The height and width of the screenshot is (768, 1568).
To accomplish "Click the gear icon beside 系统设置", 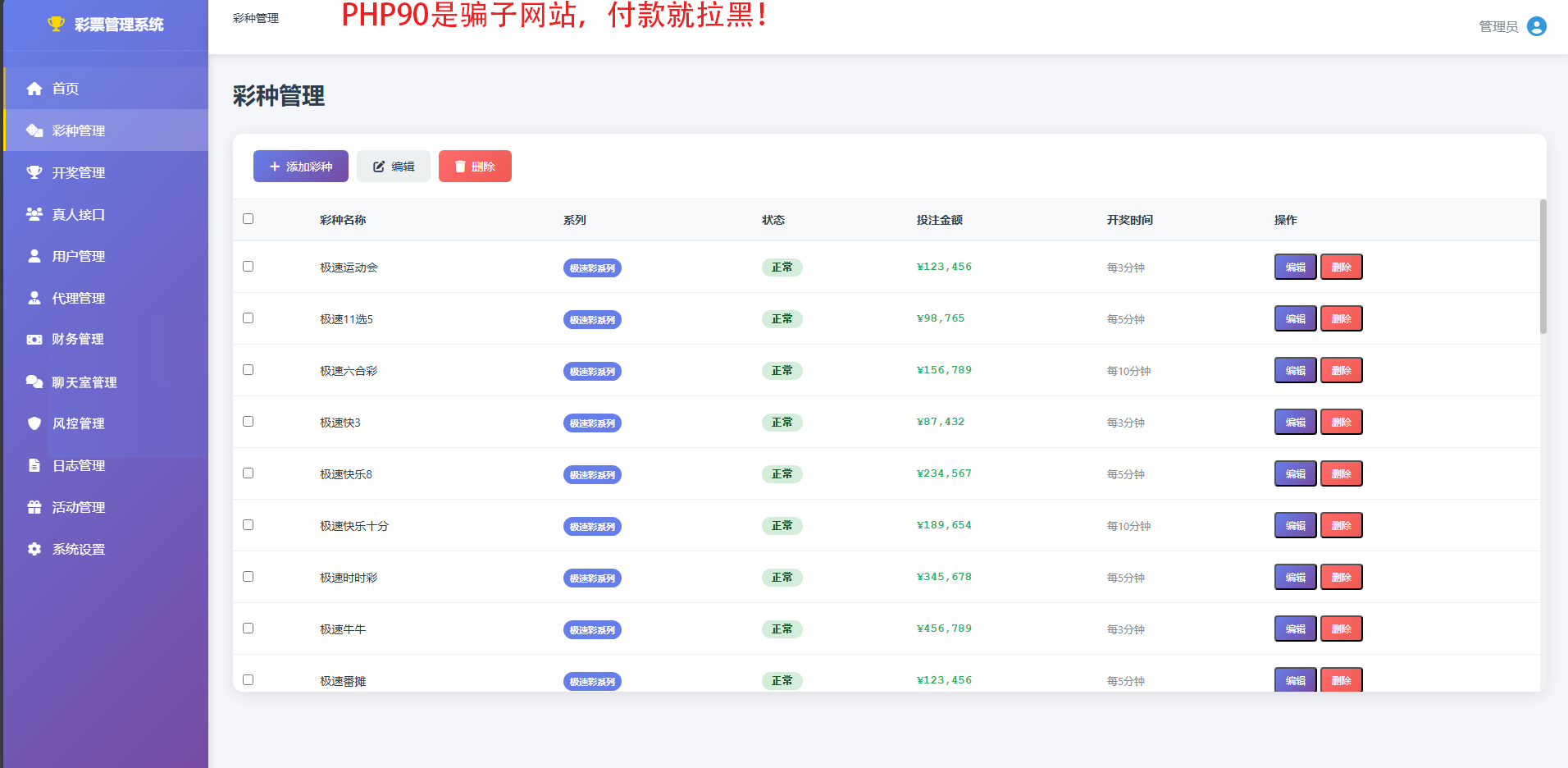I will pos(34,549).
